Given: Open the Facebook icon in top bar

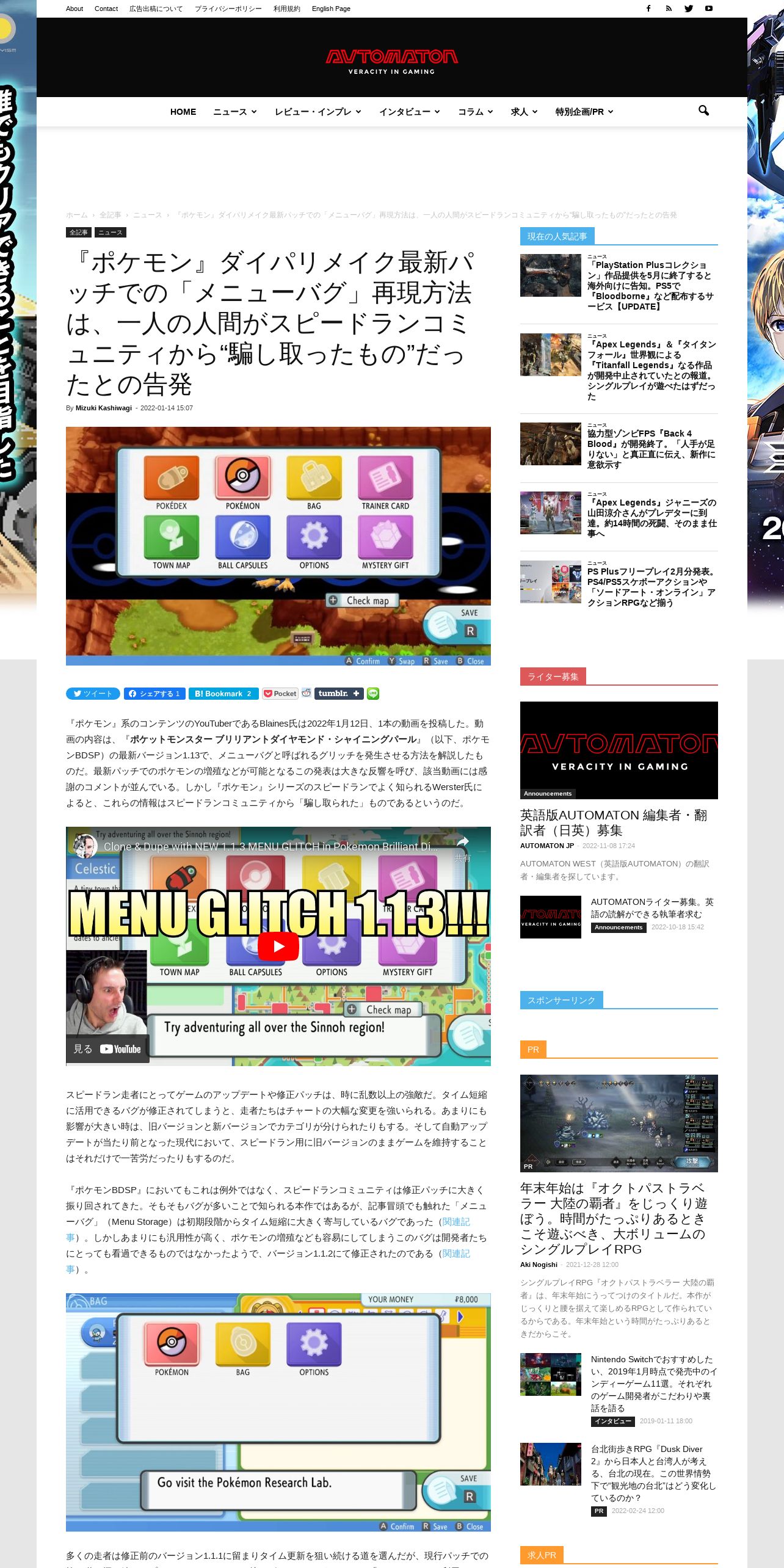Looking at the screenshot, I should click(x=648, y=9).
